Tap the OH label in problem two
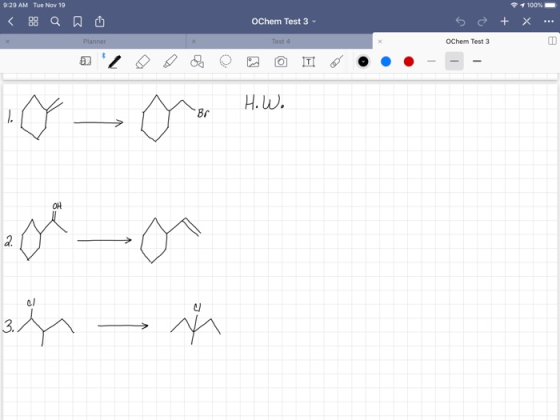This screenshot has height=420, width=560. (x=57, y=206)
